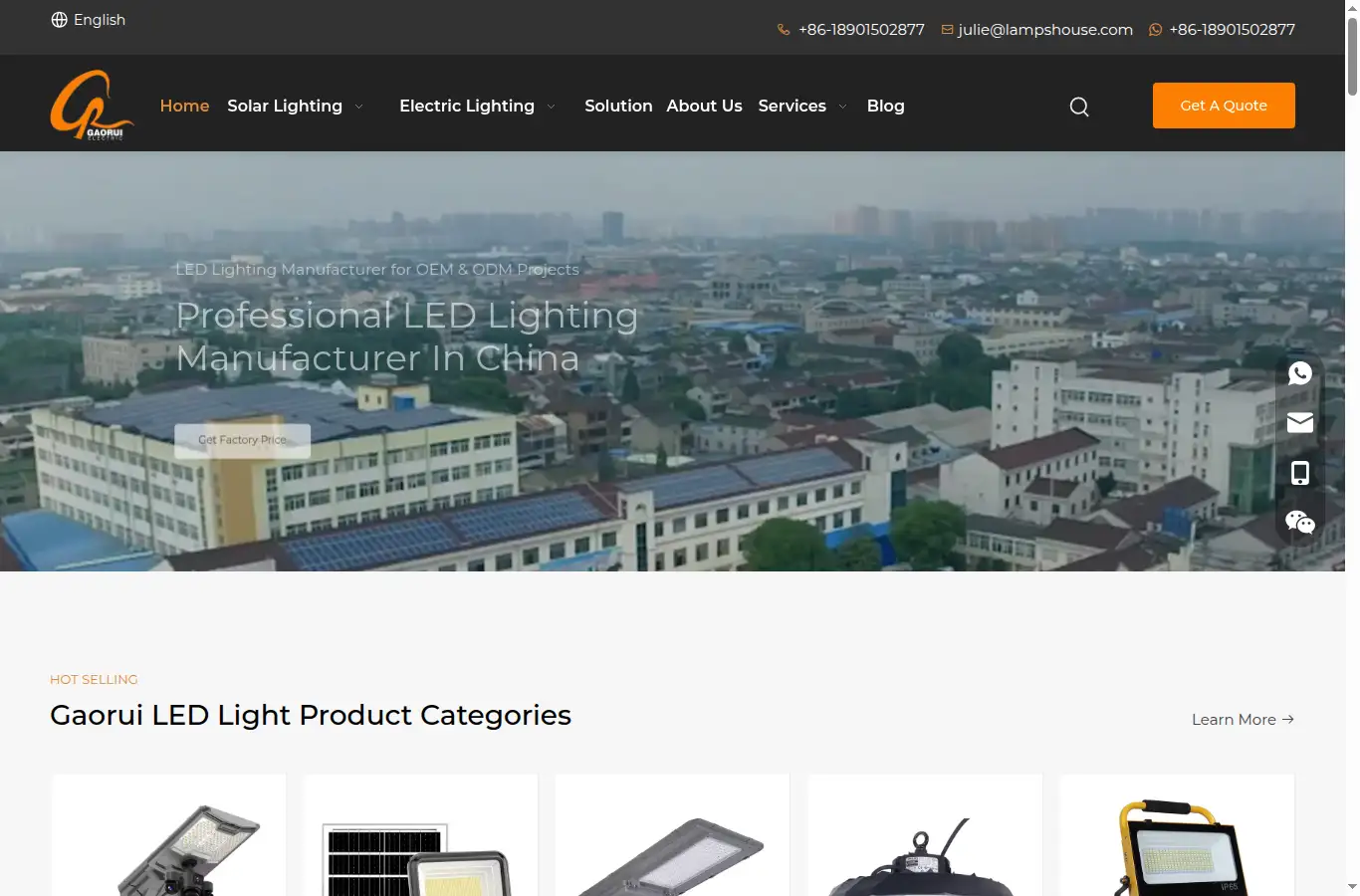Click the page vertical scrollbar thumb
This screenshot has height=896, width=1360.
pos(1352,57)
